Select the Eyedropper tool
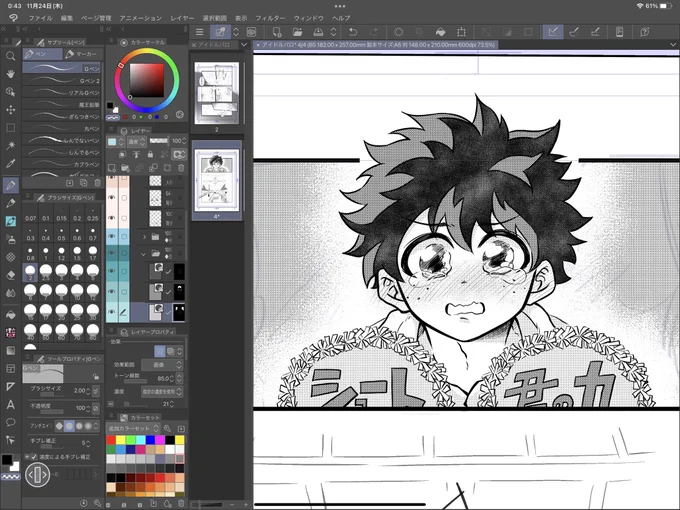The height and width of the screenshot is (510, 680). pos(10,163)
